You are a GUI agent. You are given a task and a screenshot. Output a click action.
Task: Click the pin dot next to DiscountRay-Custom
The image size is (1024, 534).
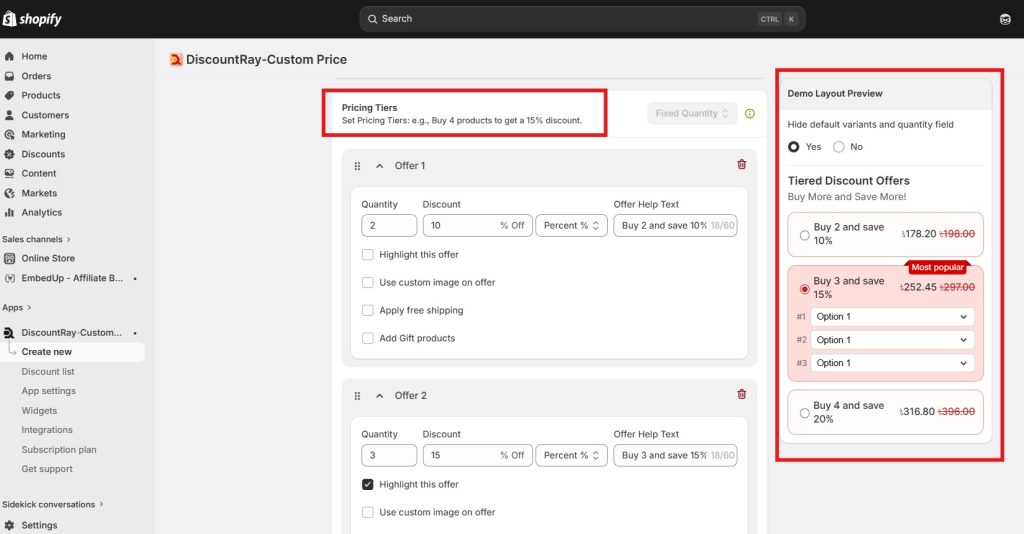[x=135, y=333]
